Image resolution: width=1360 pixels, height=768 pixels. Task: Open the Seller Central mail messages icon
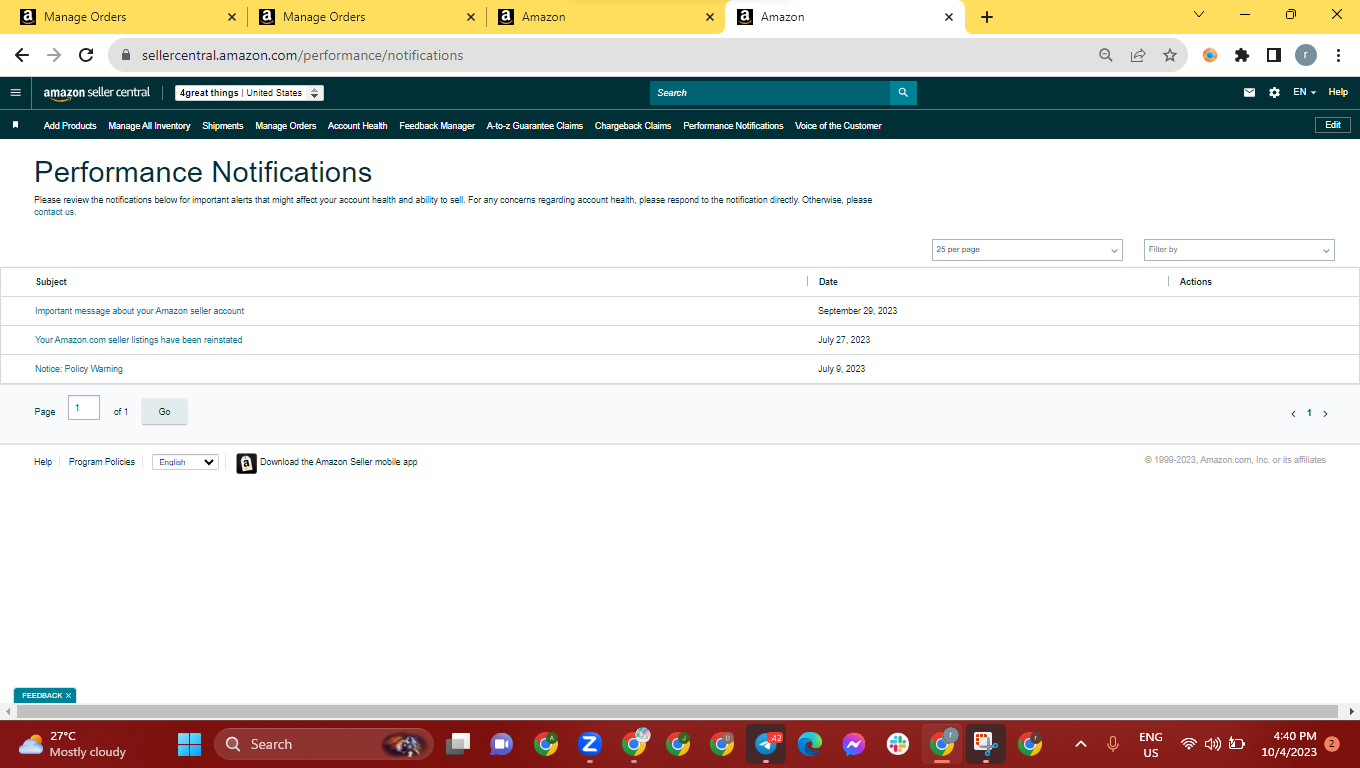(x=1249, y=93)
